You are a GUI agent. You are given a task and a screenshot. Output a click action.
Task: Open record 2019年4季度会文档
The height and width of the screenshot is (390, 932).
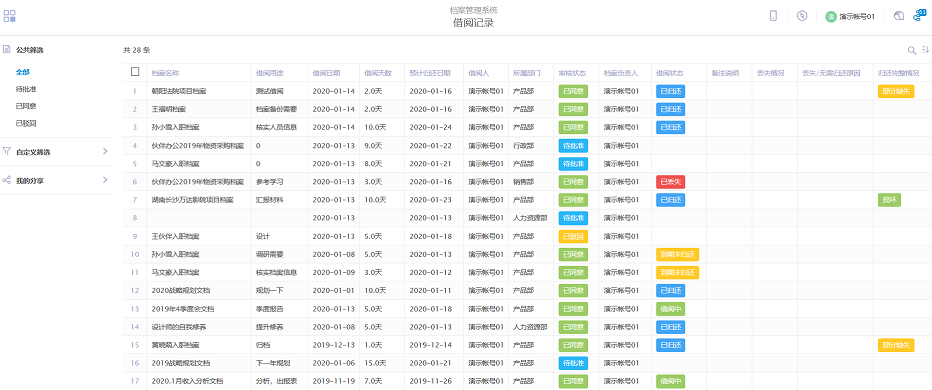tap(182, 309)
